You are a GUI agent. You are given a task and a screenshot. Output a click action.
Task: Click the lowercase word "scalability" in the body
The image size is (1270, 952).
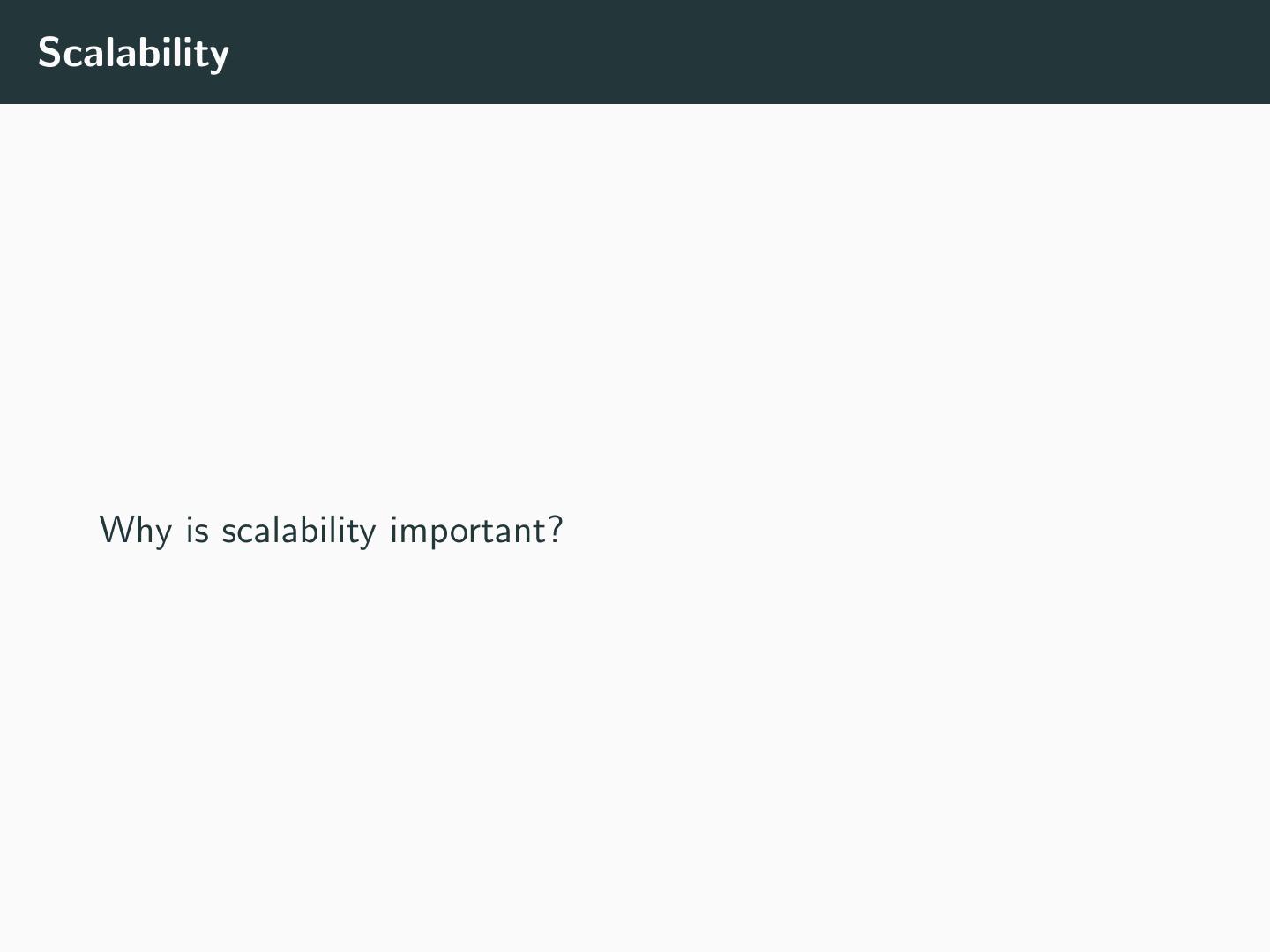click(298, 531)
